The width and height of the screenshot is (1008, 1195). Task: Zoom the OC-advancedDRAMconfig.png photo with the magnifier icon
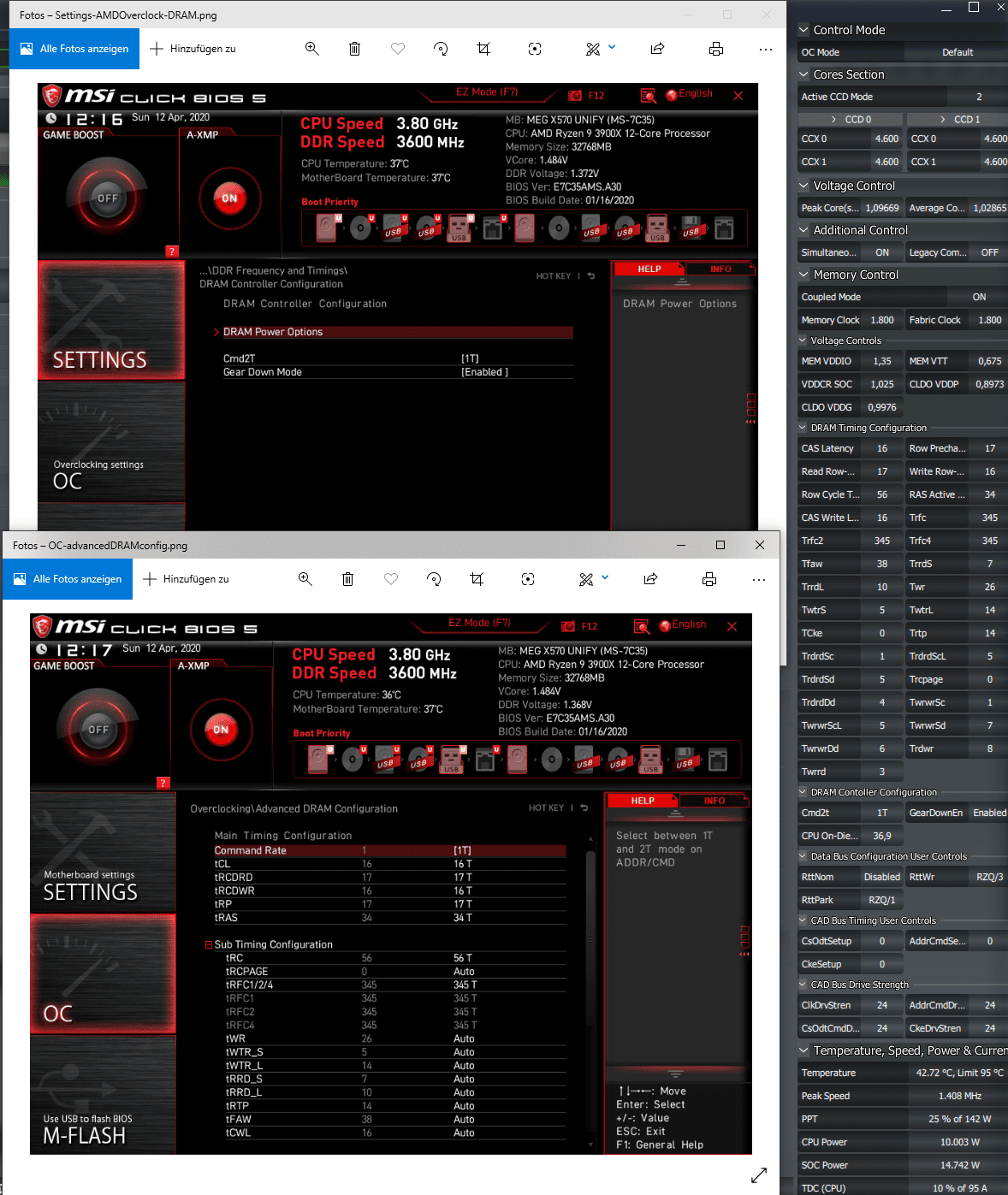[x=305, y=579]
